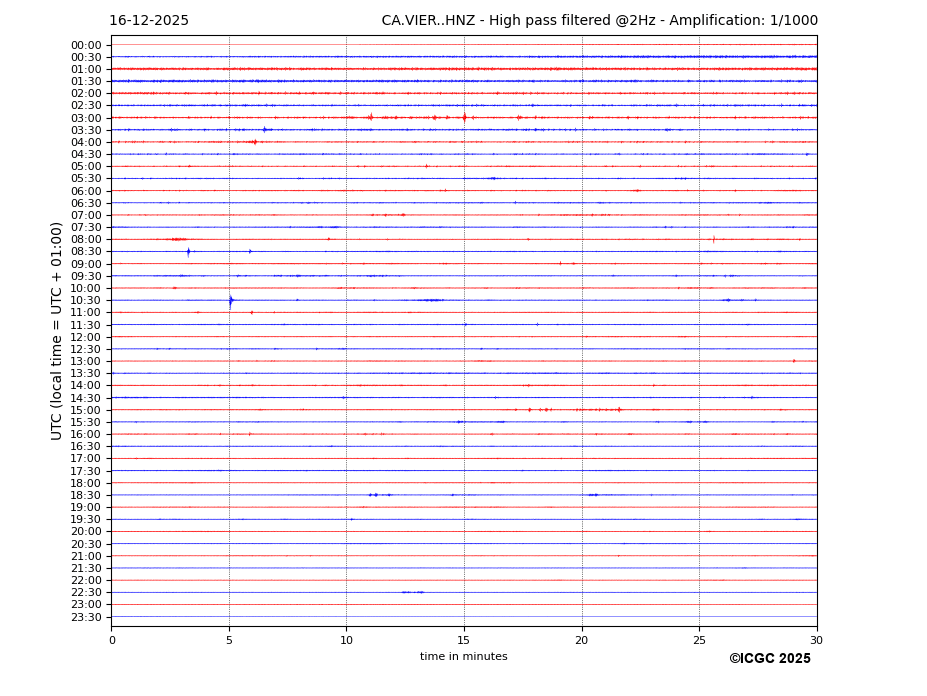Click the red event near minute 6 on 04:00 trace
Screen dimensions: 927x696
click(x=253, y=142)
